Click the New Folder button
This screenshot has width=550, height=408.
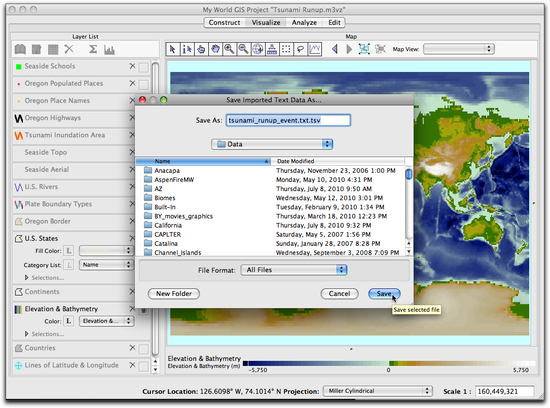point(174,294)
